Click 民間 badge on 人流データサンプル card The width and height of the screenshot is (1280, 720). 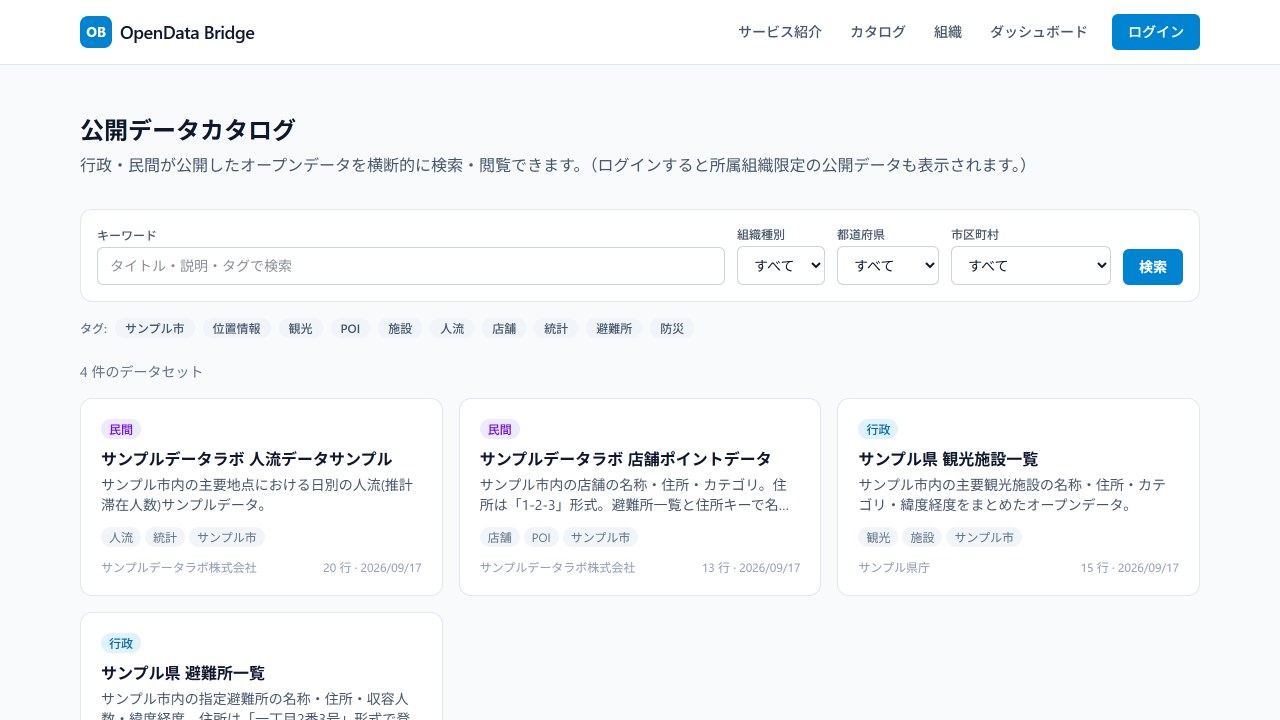(x=121, y=429)
